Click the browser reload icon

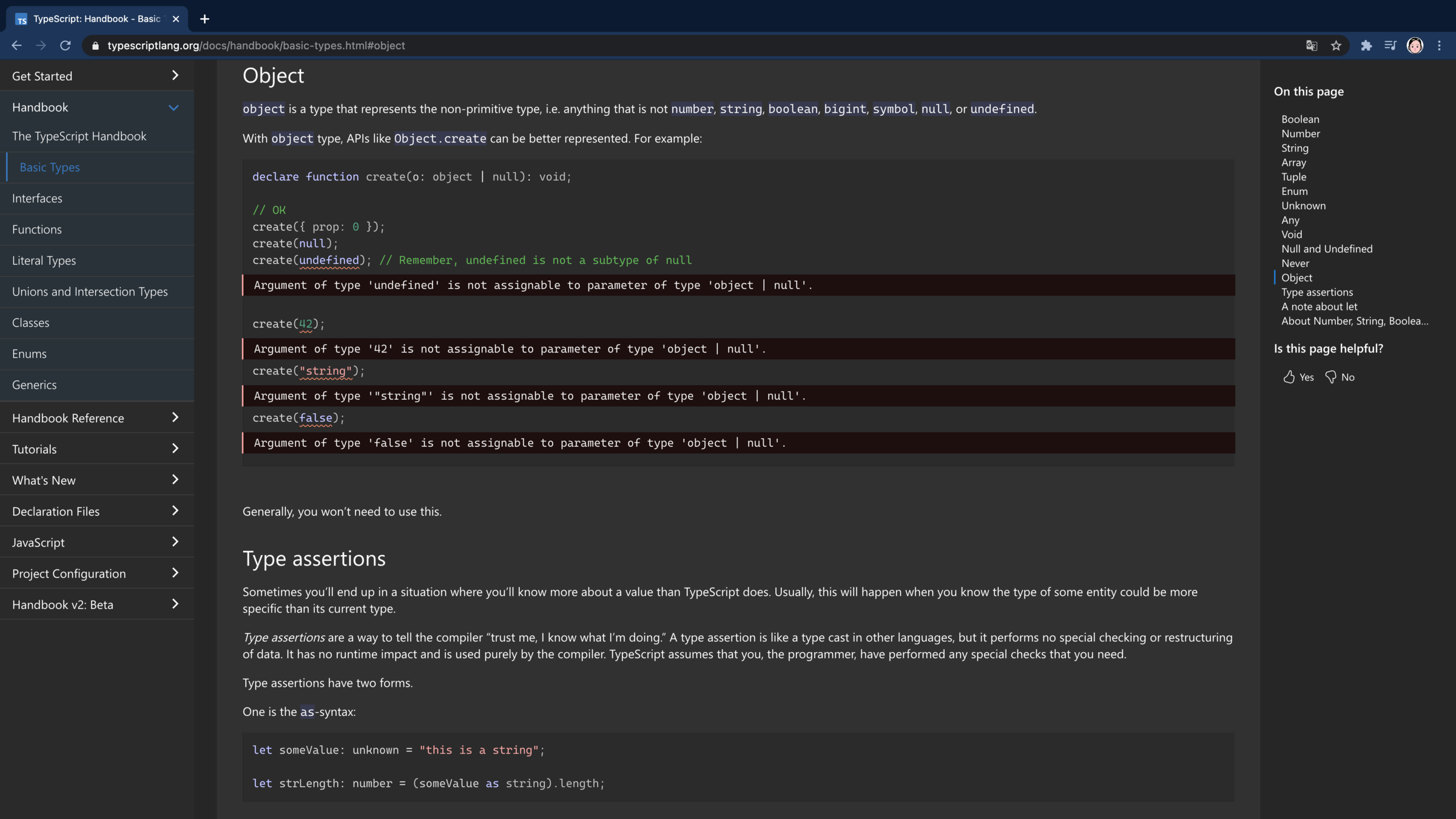click(x=66, y=45)
